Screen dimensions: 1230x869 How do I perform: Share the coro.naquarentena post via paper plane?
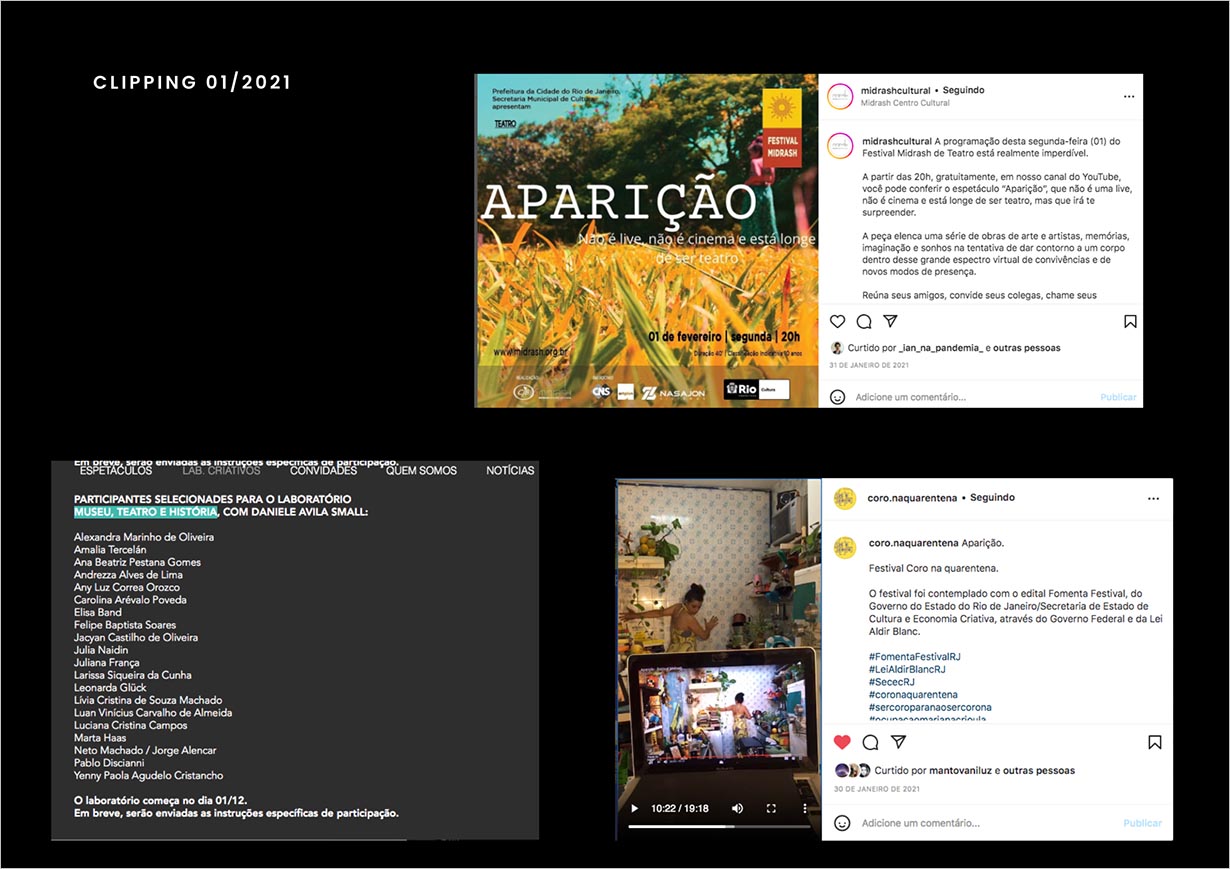898,742
